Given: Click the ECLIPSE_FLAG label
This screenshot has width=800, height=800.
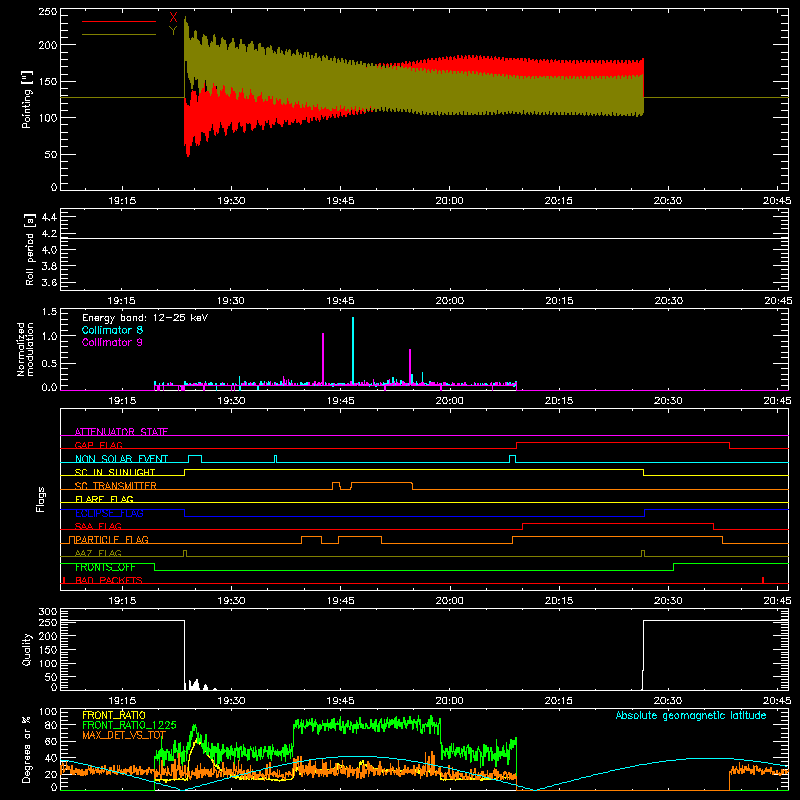Looking at the screenshot, I should tap(109, 513).
